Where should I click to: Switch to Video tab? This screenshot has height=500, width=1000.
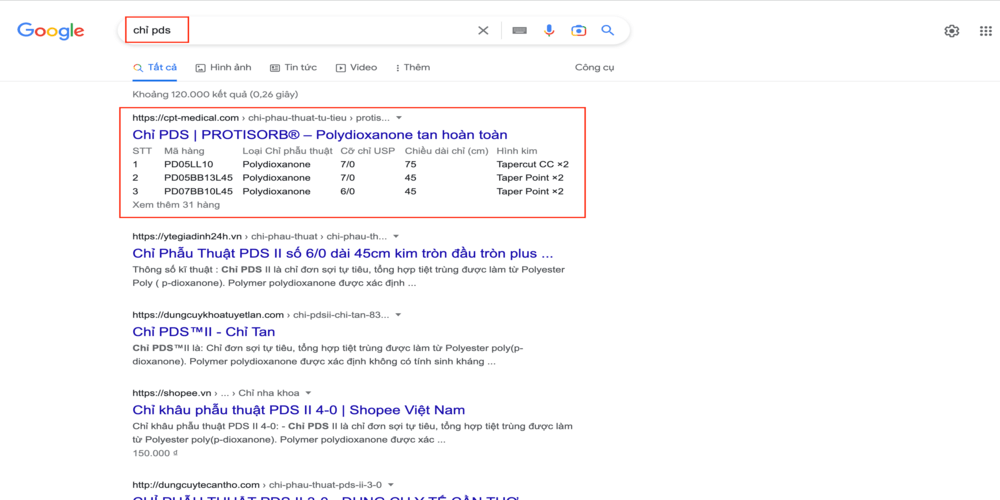357,68
